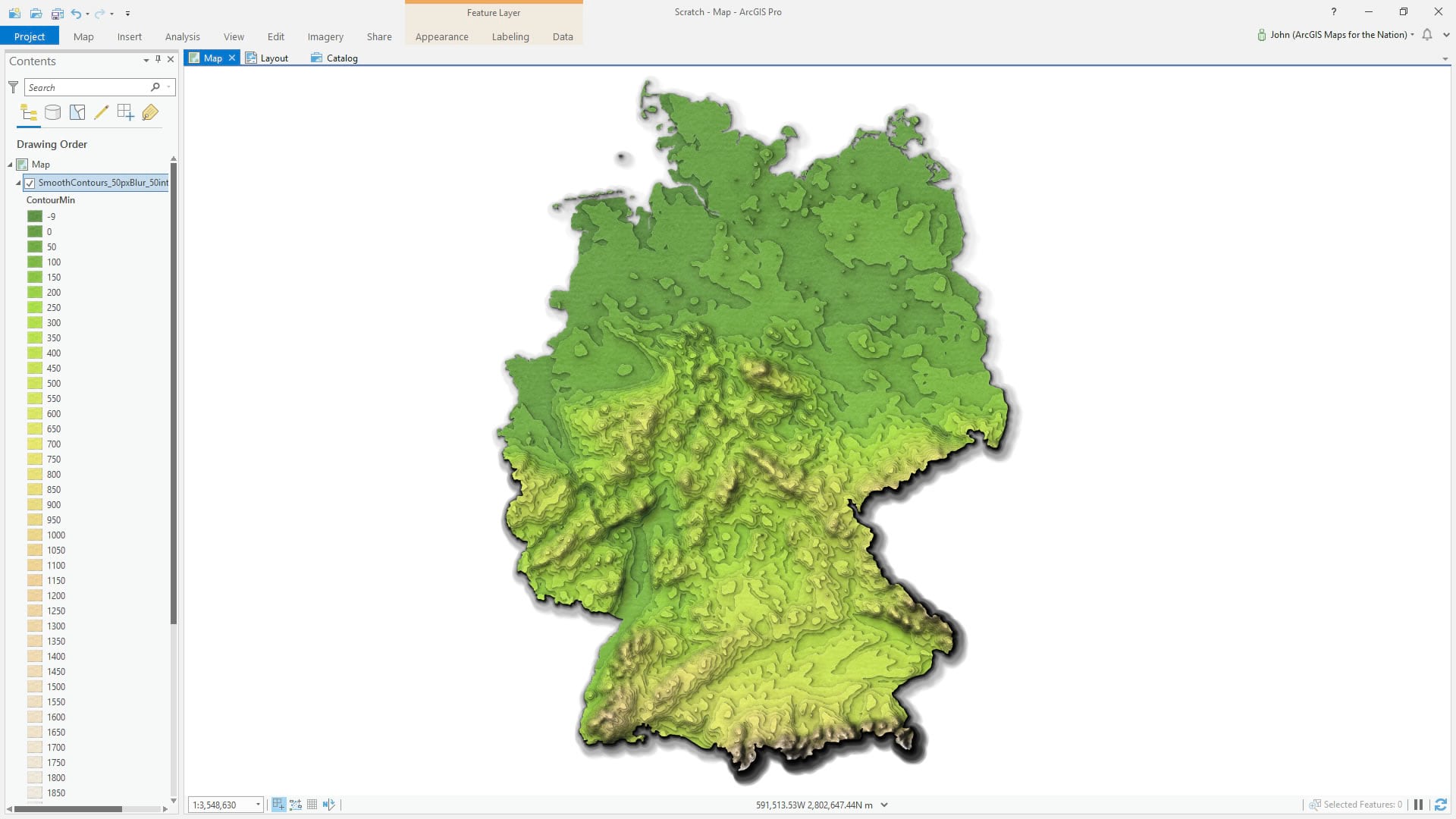1456x819 pixels.
Task: Select List By Drawing Order icon
Action: coord(29,113)
